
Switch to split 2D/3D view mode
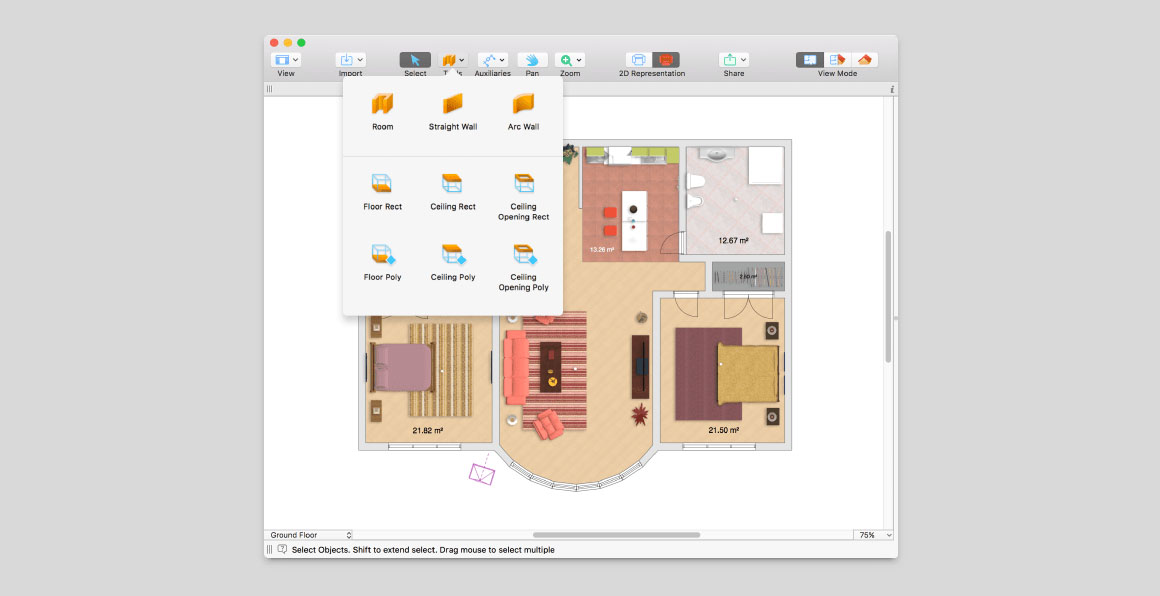(x=837, y=60)
